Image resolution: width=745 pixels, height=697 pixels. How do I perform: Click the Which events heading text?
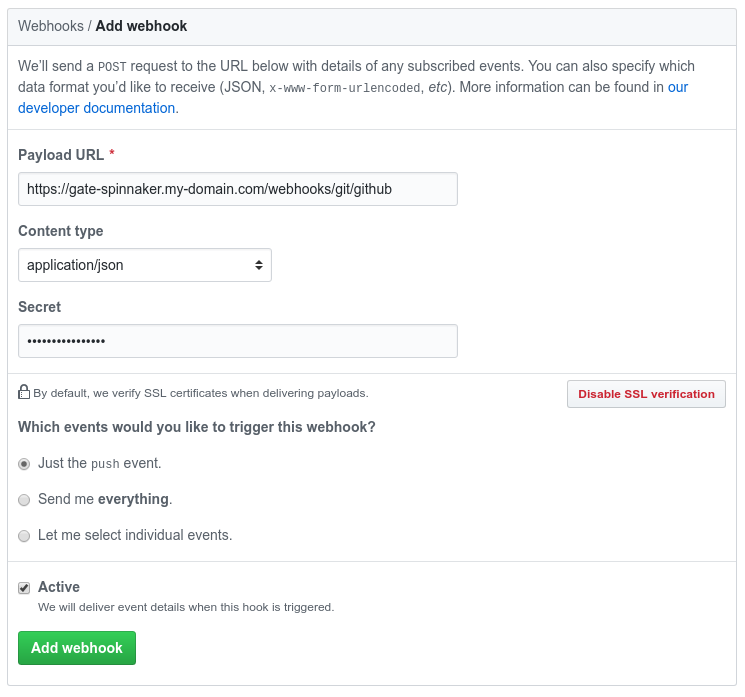(x=197, y=427)
